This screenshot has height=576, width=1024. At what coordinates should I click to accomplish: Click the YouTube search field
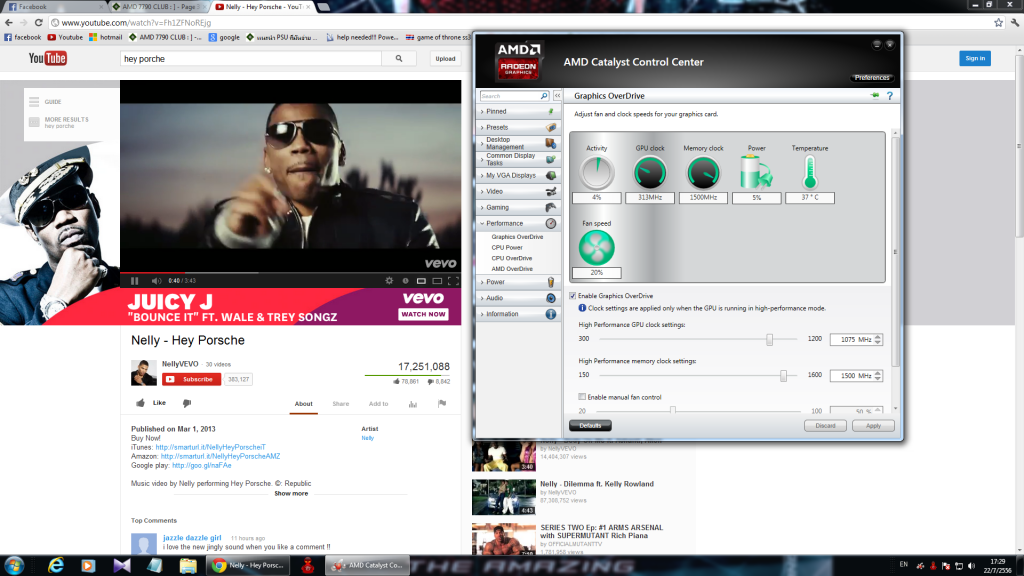click(x=251, y=59)
